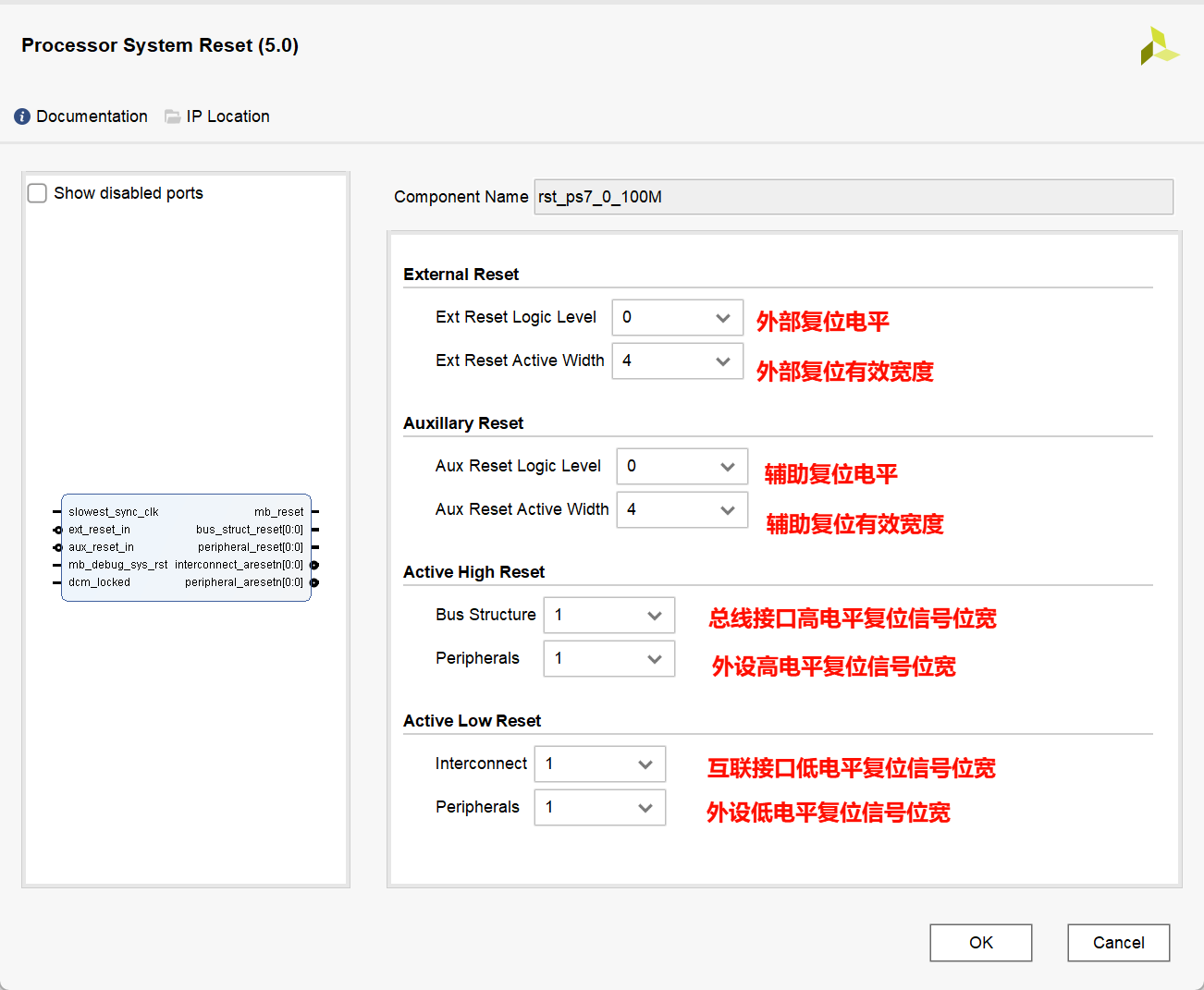This screenshot has height=990, width=1204.
Task: Click the mb_reset output port
Action: pos(279,512)
